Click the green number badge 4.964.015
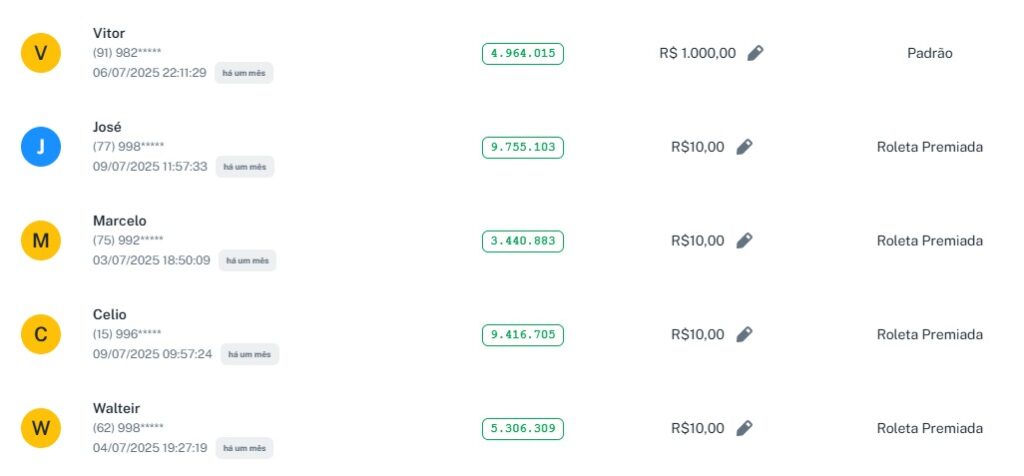 coord(522,53)
